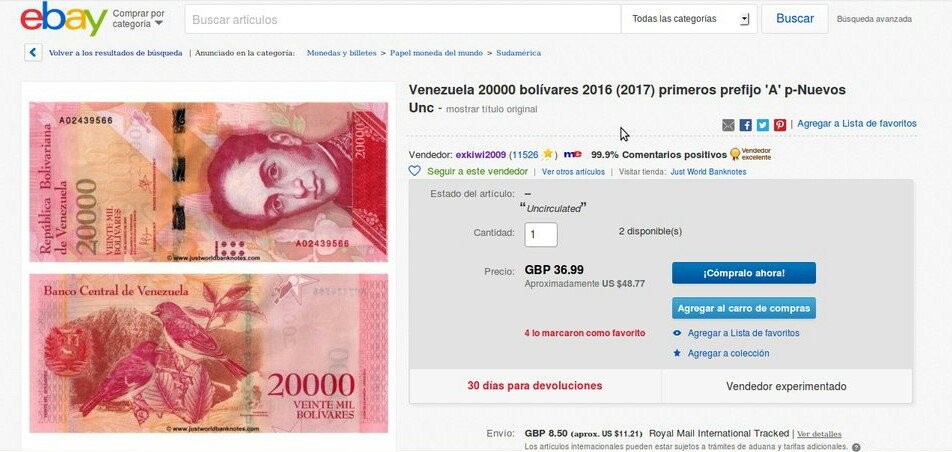
Task: Click the eye icon beside Agregar a Lista
Action: [x=677, y=333]
